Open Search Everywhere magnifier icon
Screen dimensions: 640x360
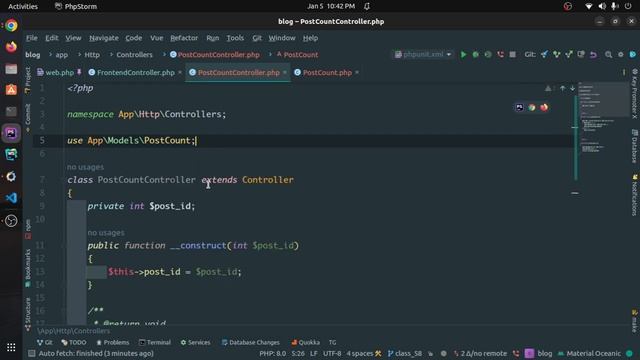(609, 54)
